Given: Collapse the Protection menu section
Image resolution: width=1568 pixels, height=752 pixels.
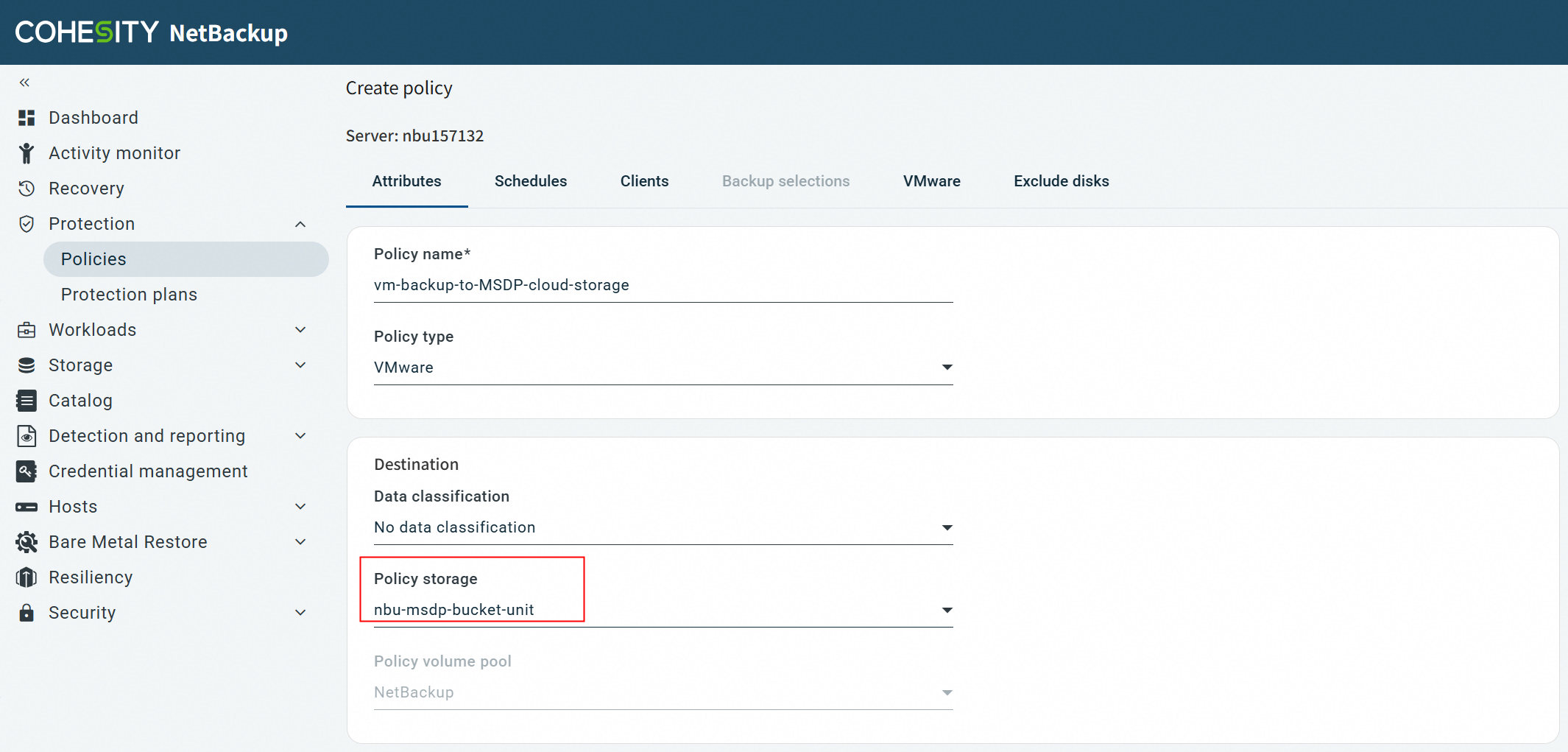Looking at the screenshot, I should (x=300, y=224).
